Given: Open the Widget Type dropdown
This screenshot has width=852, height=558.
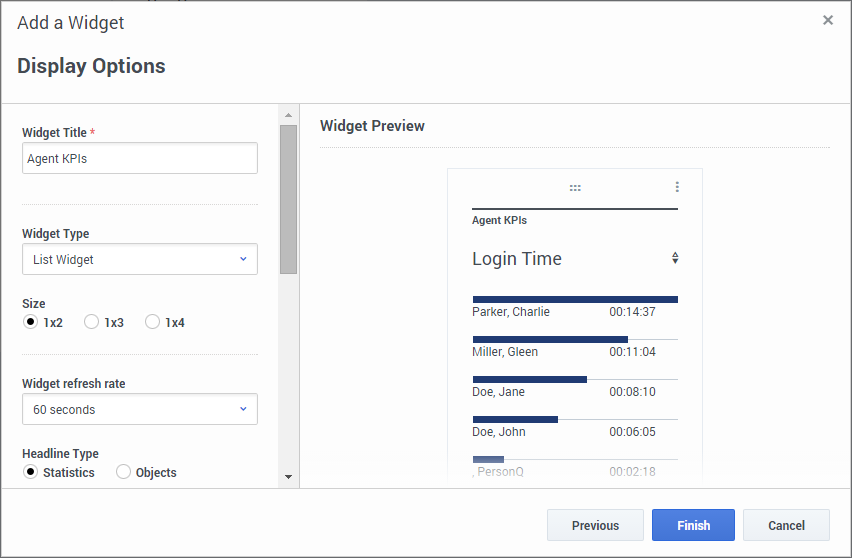Looking at the screenshot, I should (x=140, y=259).
